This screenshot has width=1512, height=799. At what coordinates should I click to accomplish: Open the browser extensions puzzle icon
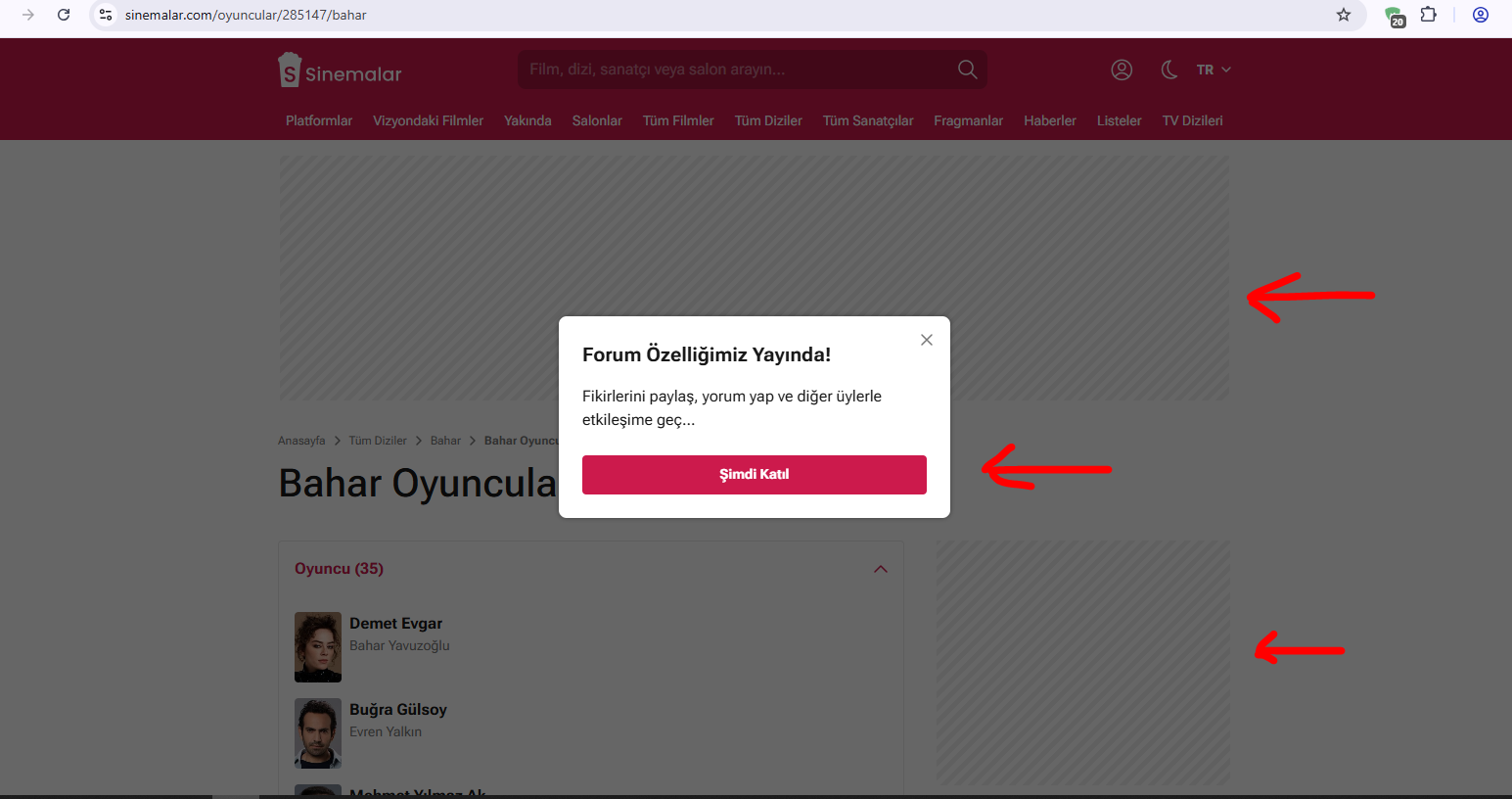coord(1429,16)
